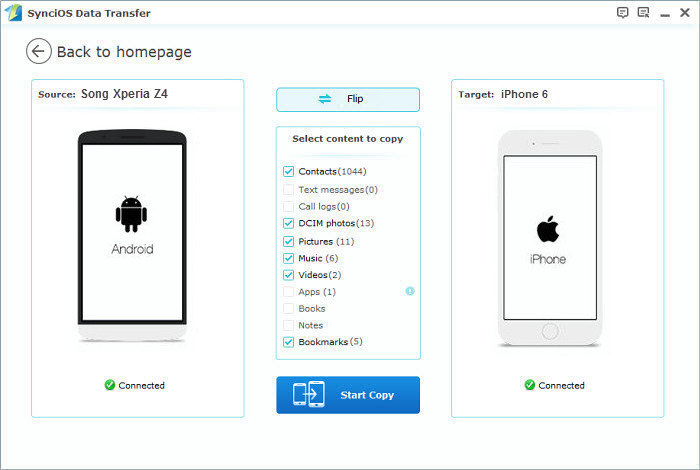The height and width of the screenshot is (470, 700).
Task: Uncheck the Contacts checkbox
Action: point(288,171)
